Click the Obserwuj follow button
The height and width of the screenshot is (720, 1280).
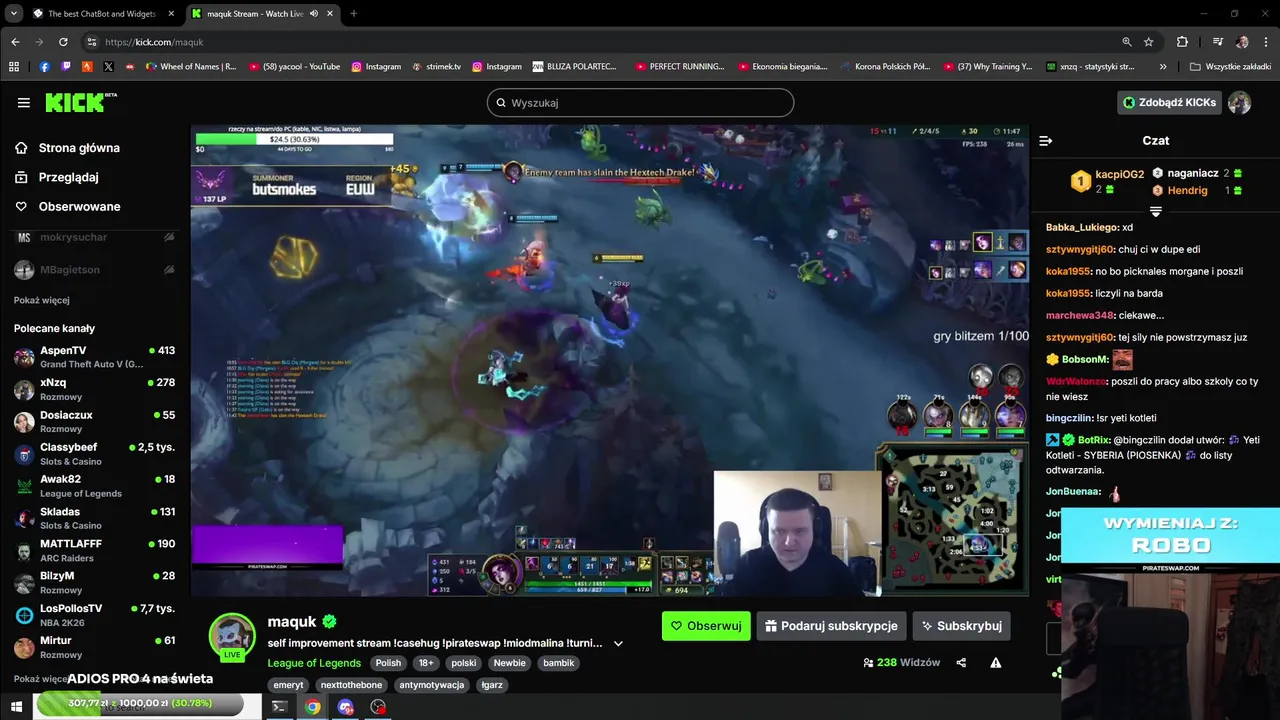coord(706,626)
